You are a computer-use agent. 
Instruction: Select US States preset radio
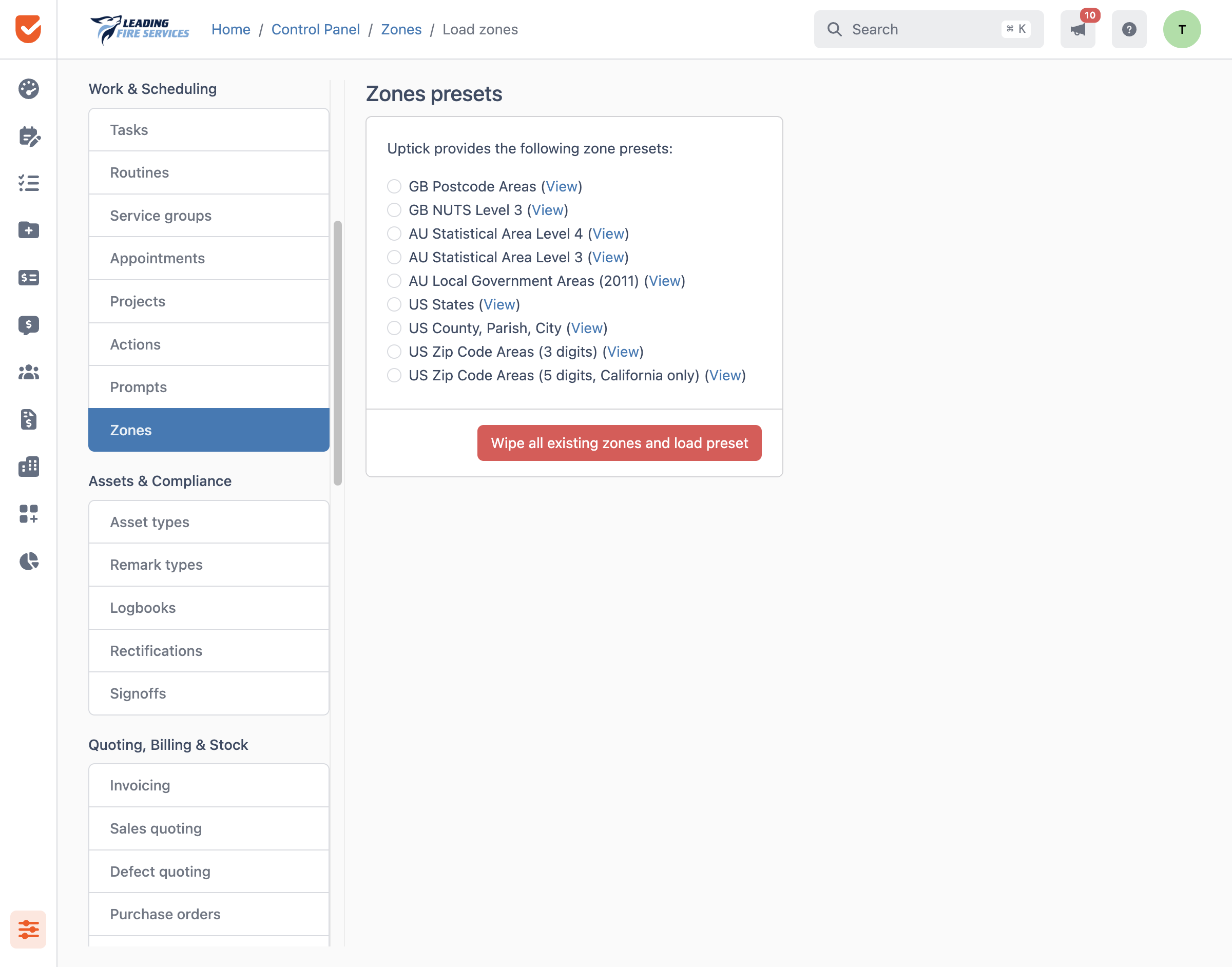click(x=394, y=304)
